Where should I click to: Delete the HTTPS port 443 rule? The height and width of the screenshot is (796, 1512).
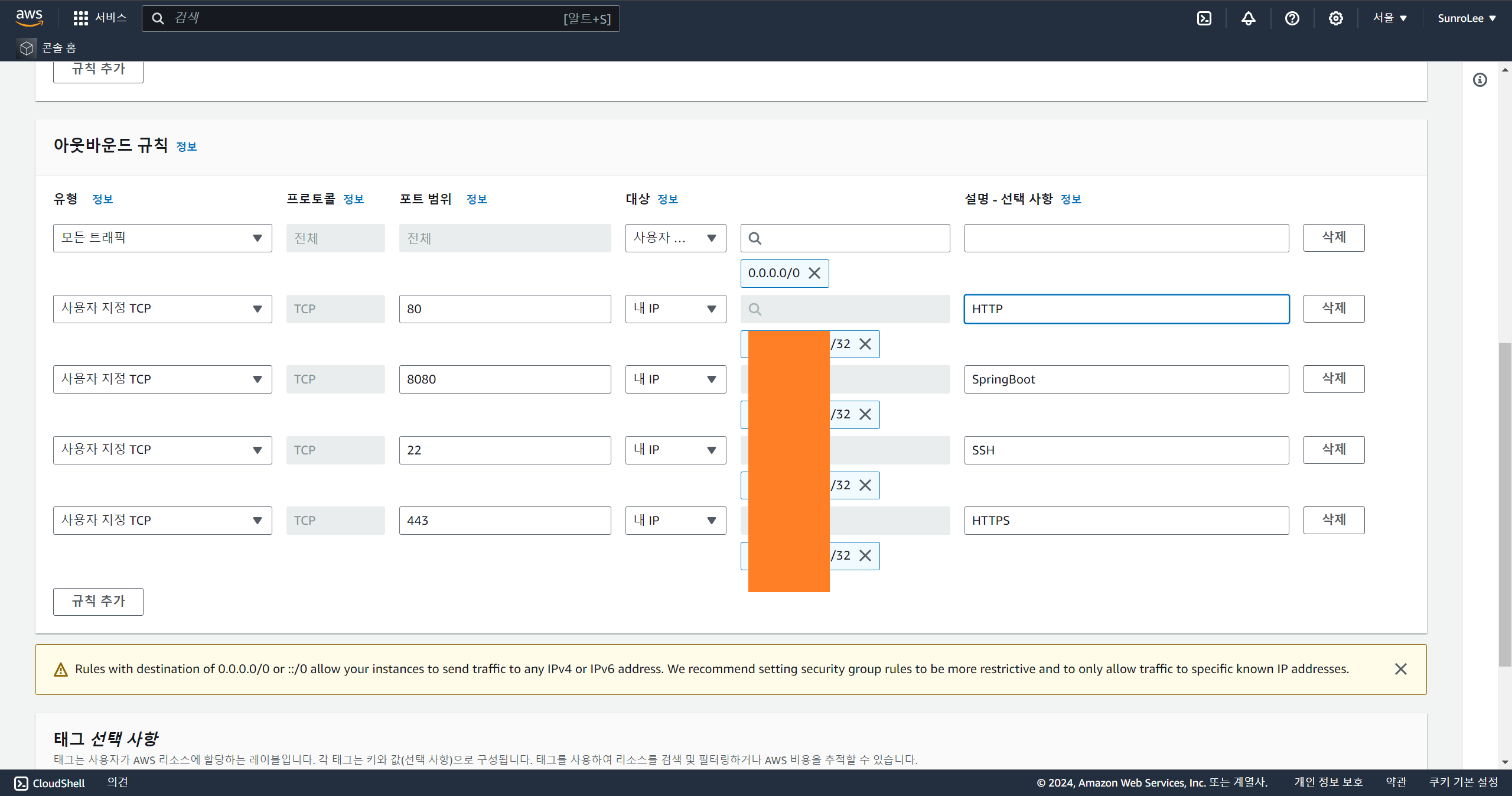1334,520
